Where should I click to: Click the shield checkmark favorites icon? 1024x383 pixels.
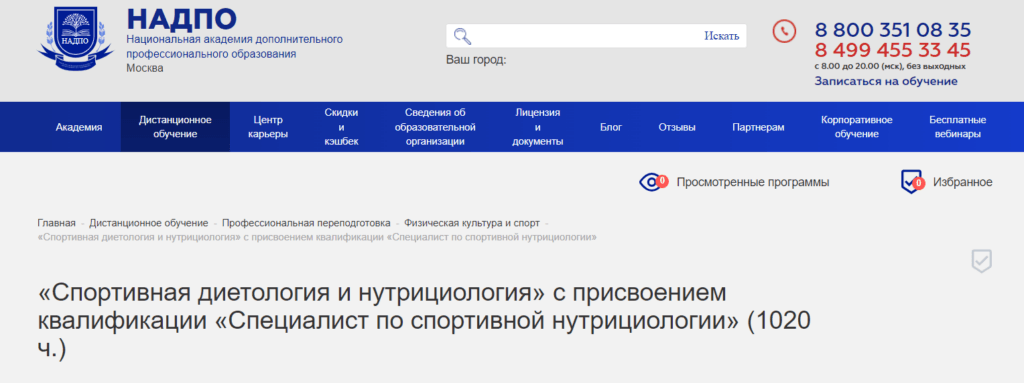(912, 182)
